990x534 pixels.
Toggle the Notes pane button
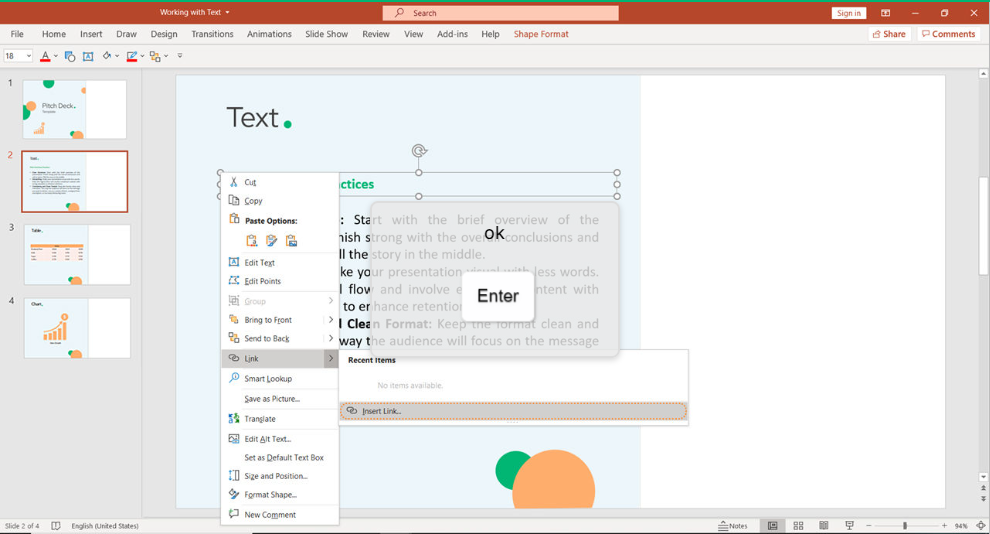pos(732,525)
